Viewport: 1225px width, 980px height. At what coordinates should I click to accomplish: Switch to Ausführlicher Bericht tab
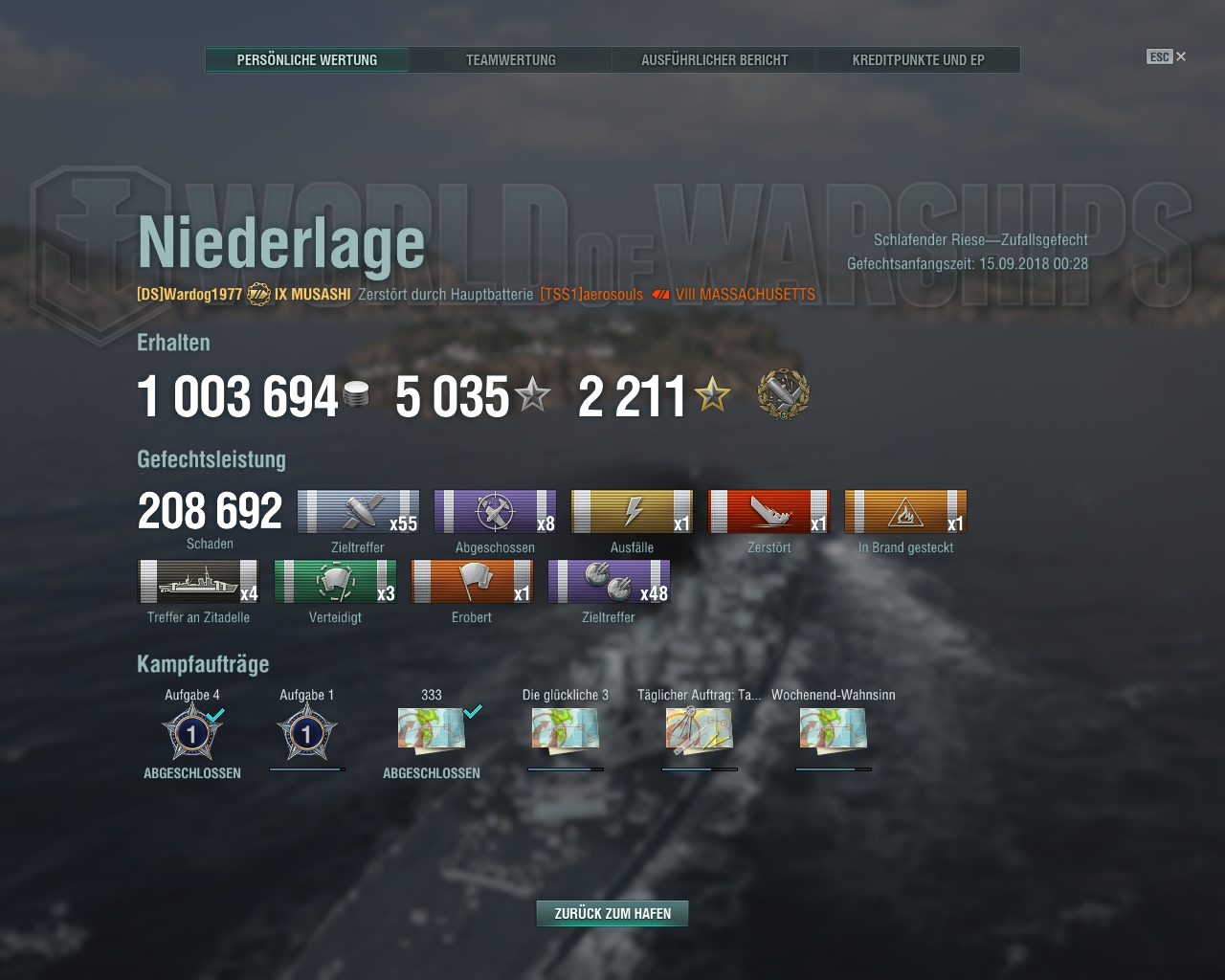click(715, 59)
